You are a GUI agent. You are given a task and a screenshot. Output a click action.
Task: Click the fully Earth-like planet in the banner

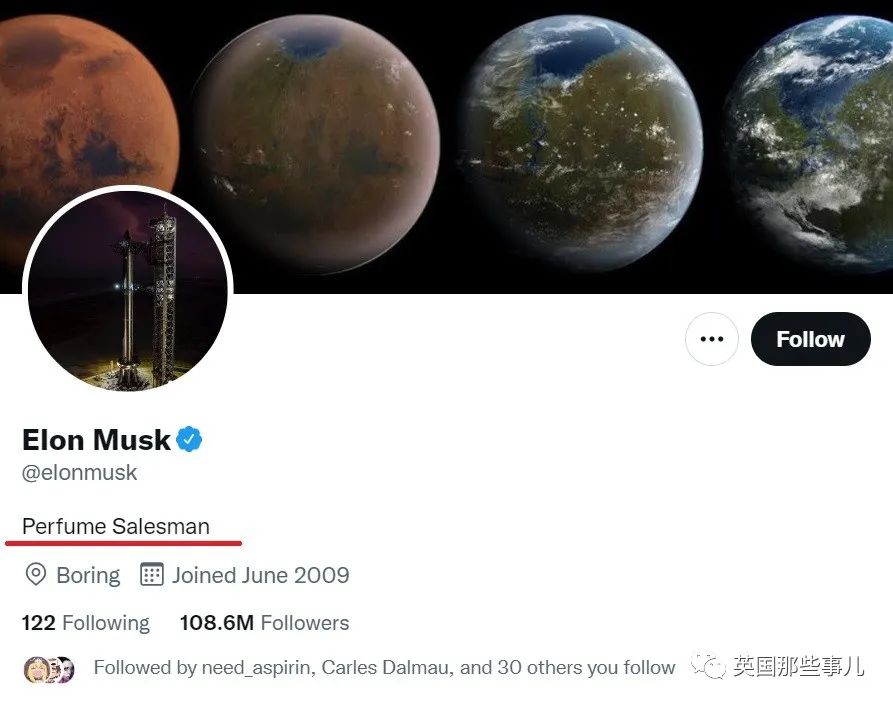coord(820,140)
